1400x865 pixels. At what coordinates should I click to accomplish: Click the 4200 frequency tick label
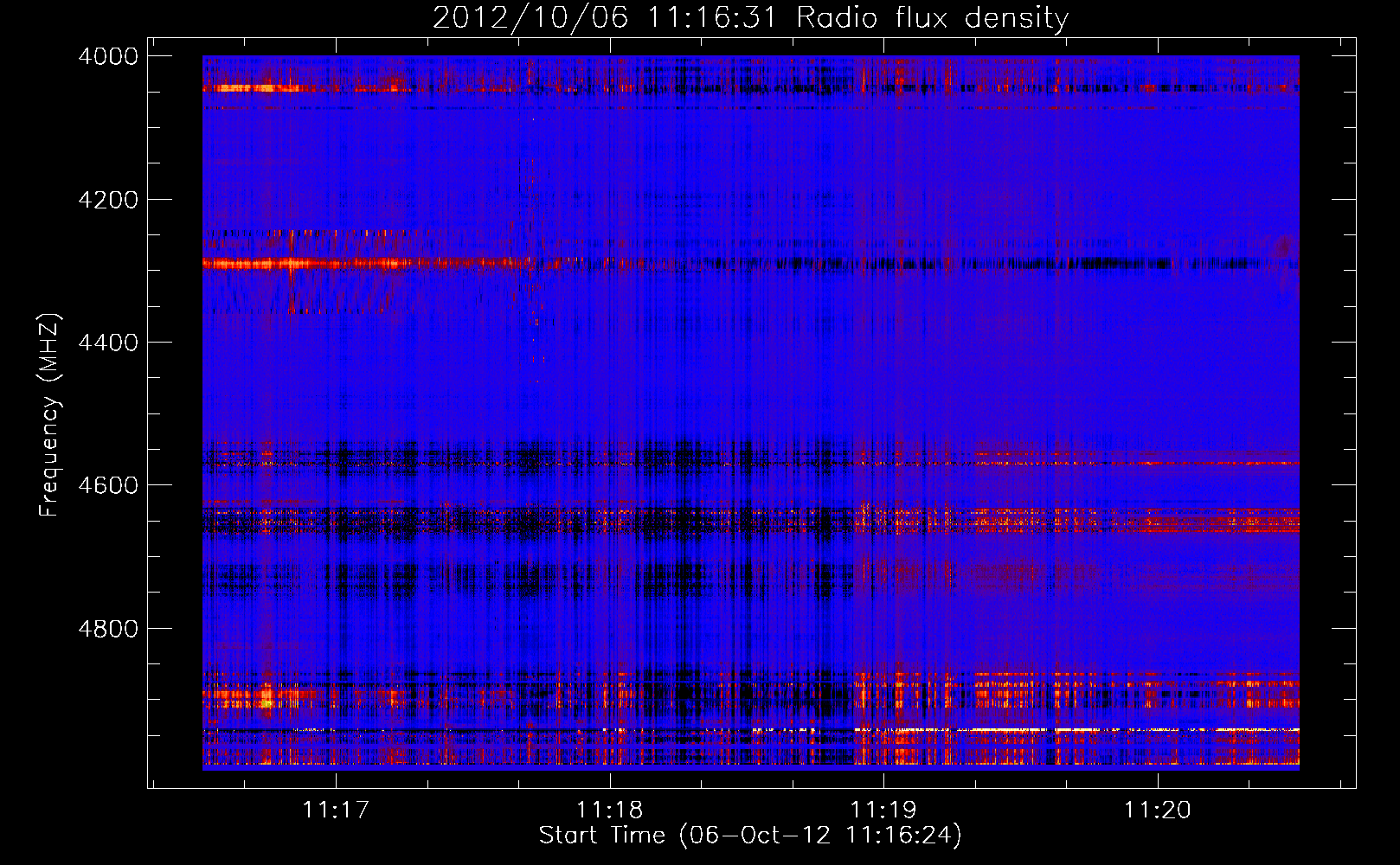pyautogui.click(x=108, y=200)
